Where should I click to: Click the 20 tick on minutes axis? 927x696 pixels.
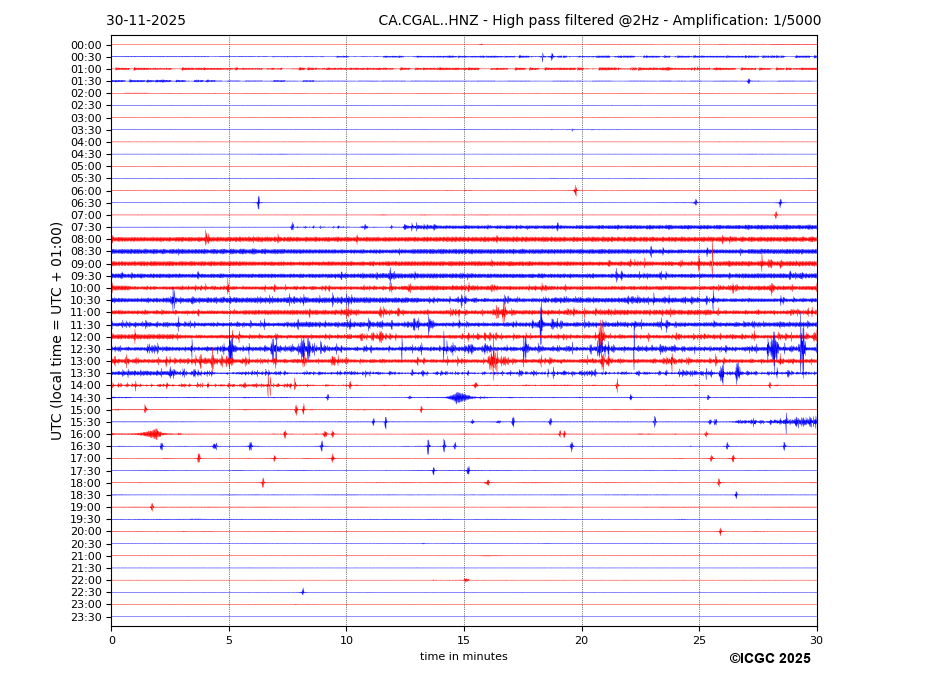point(582,640)
